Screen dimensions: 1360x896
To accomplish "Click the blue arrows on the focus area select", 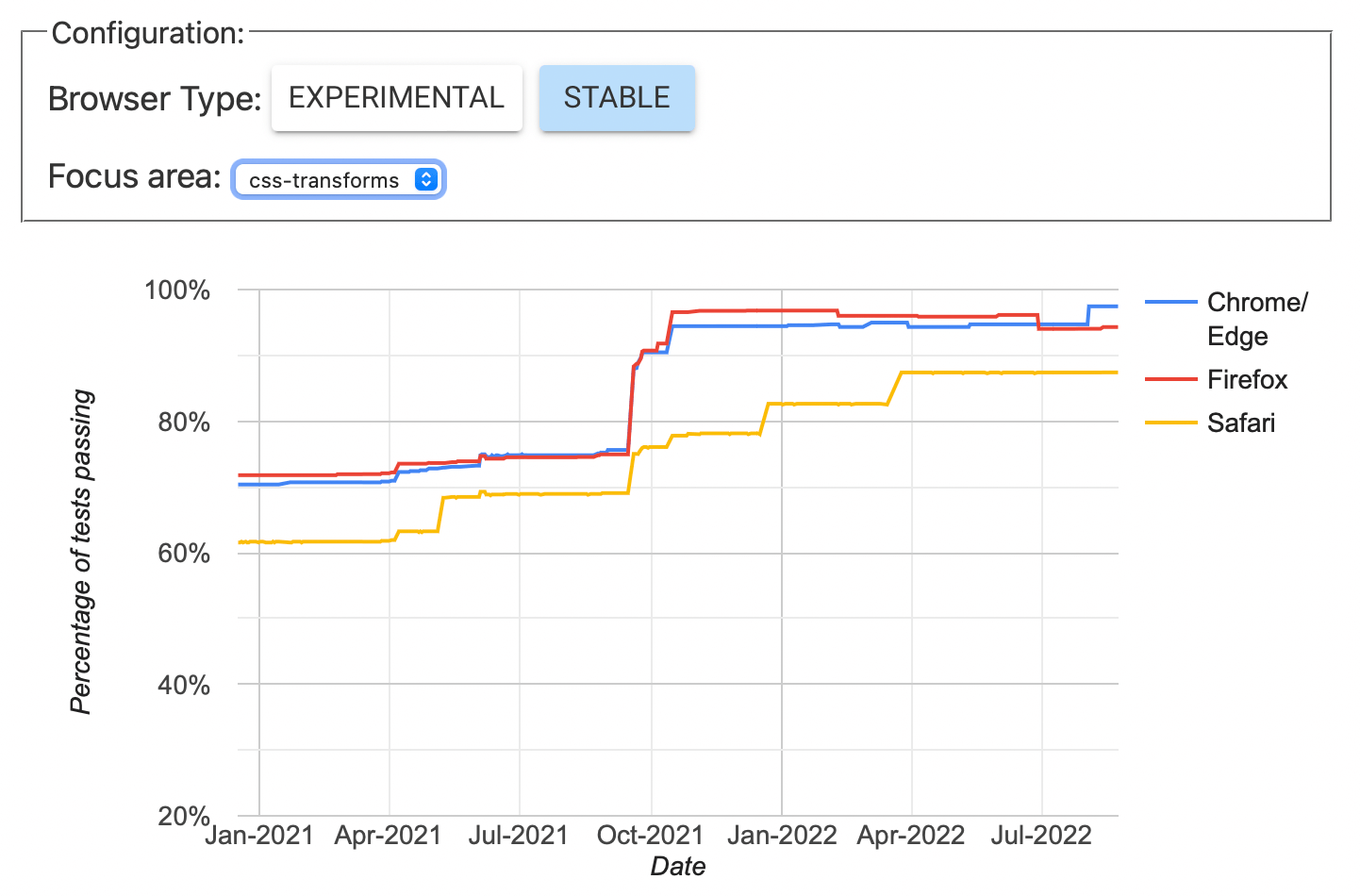I will tap(426, 180).
